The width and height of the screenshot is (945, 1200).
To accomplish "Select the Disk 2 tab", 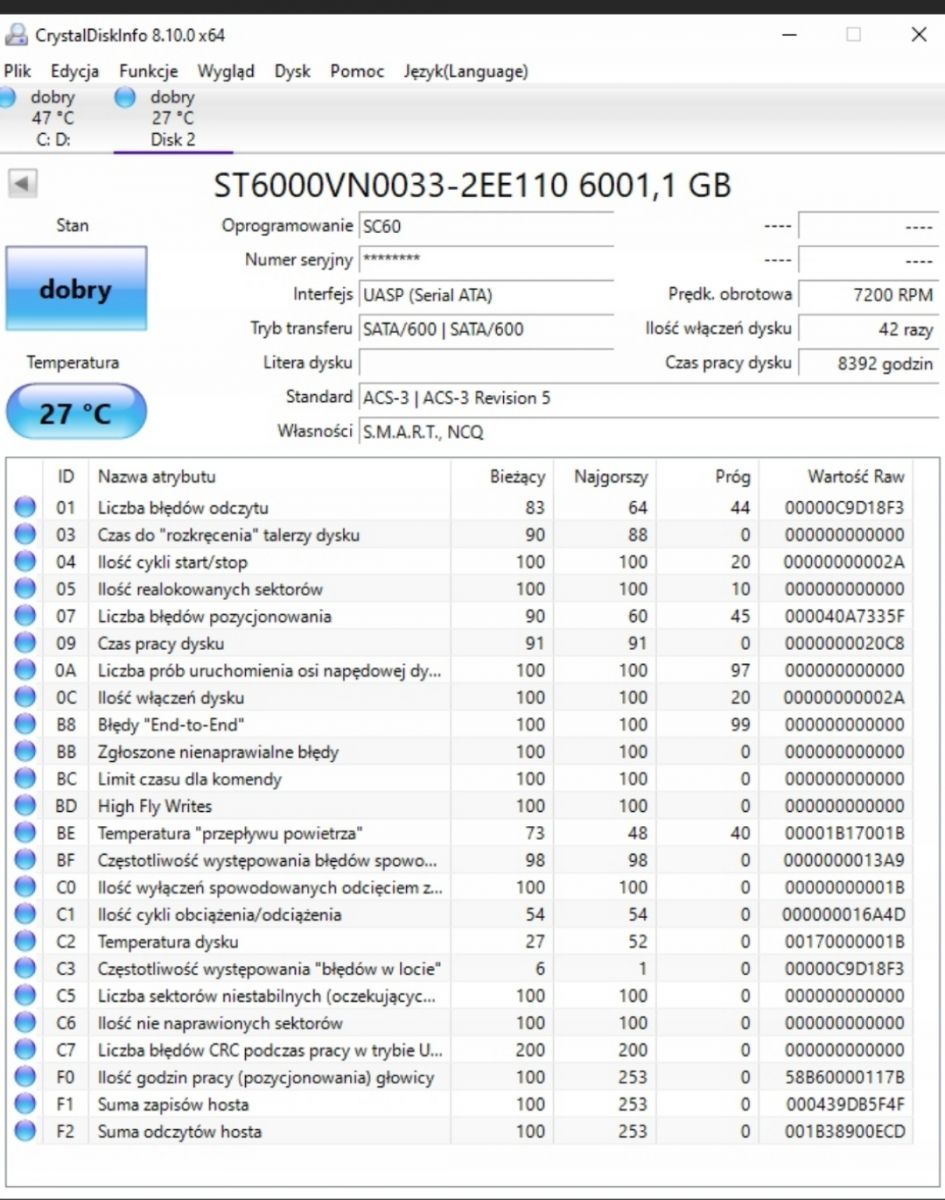I will (173, 118).
